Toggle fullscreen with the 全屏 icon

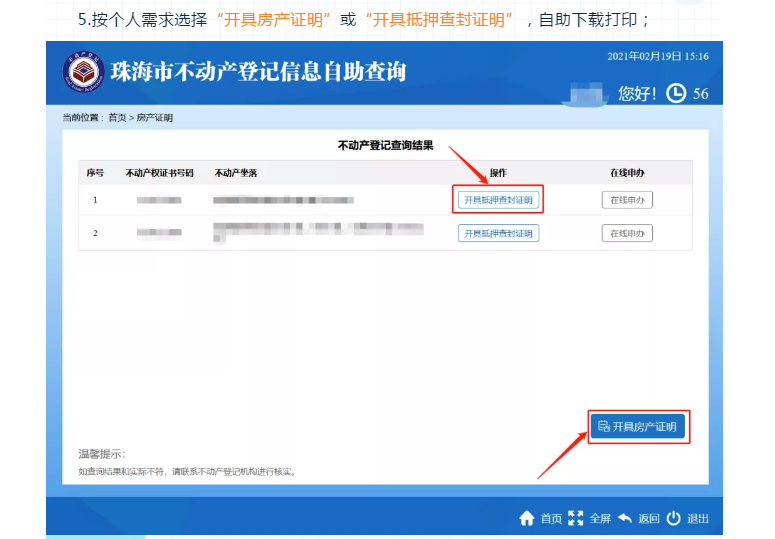coord(575,518)
